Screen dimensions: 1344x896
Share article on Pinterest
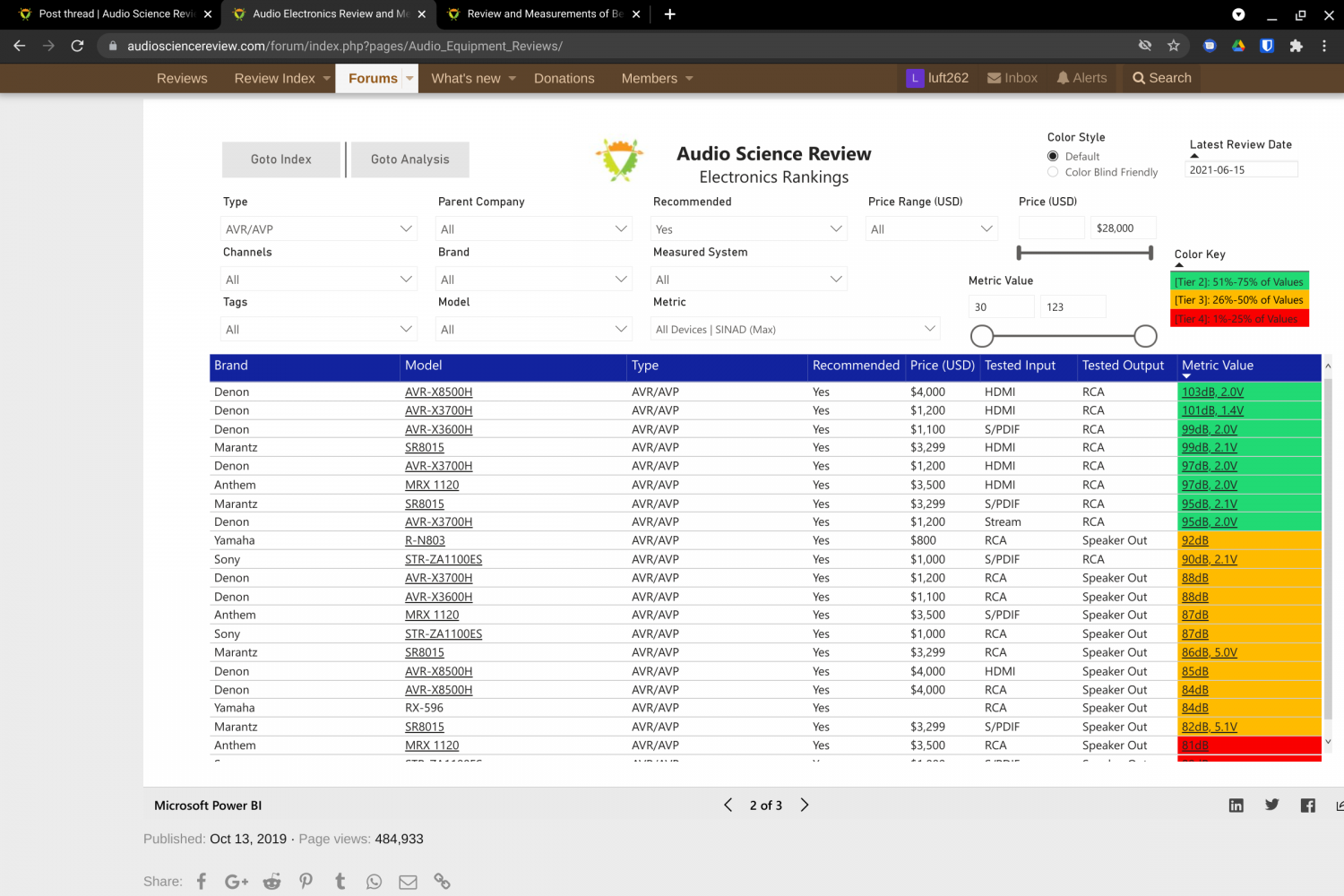pos(306,882)
